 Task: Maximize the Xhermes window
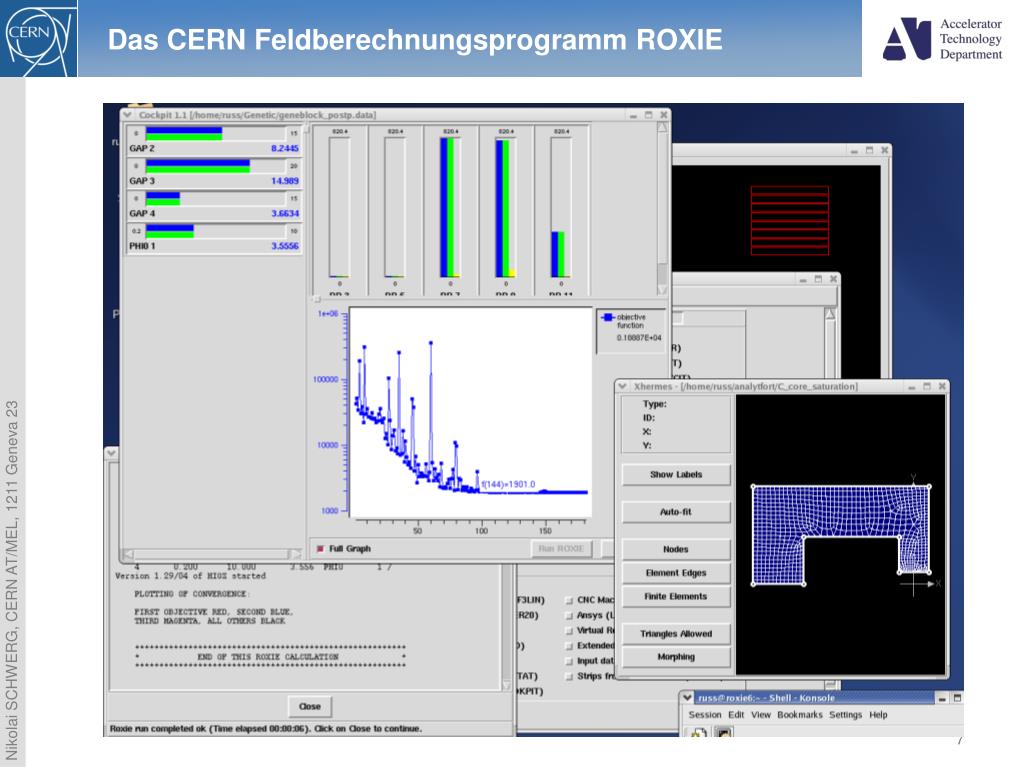(926, 386)
